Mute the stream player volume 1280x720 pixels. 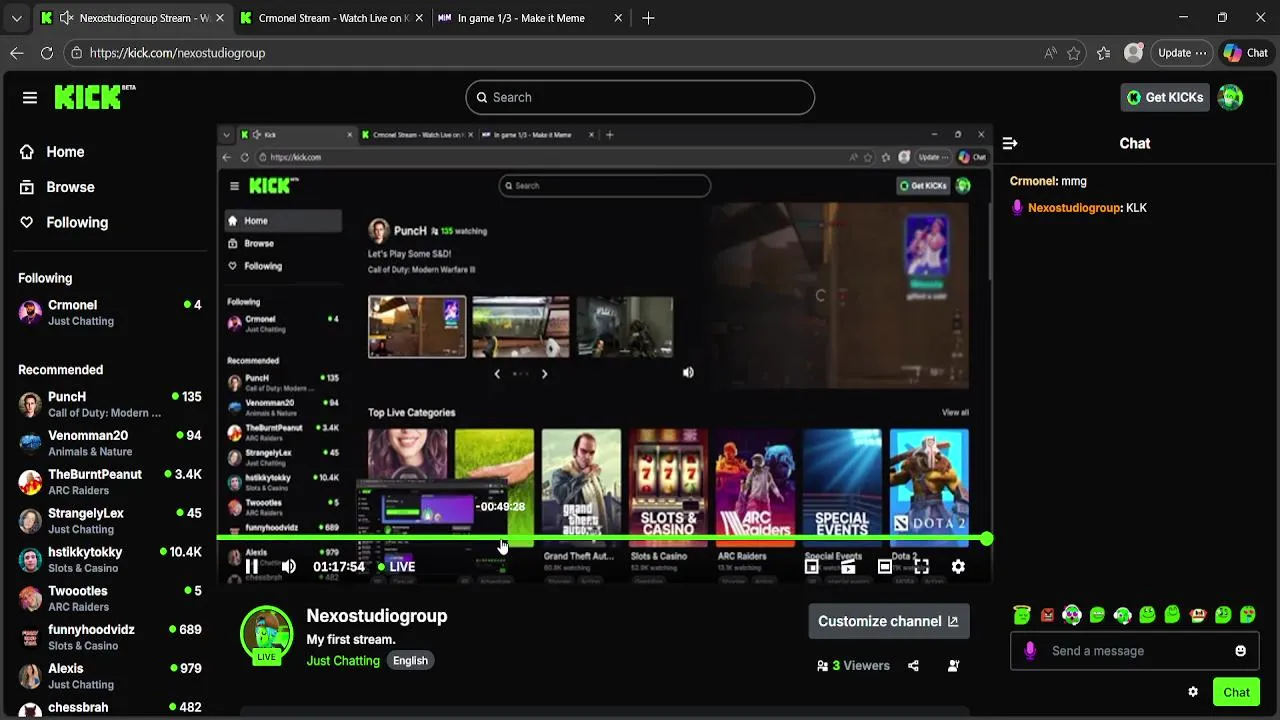click(x=289, y=567)
